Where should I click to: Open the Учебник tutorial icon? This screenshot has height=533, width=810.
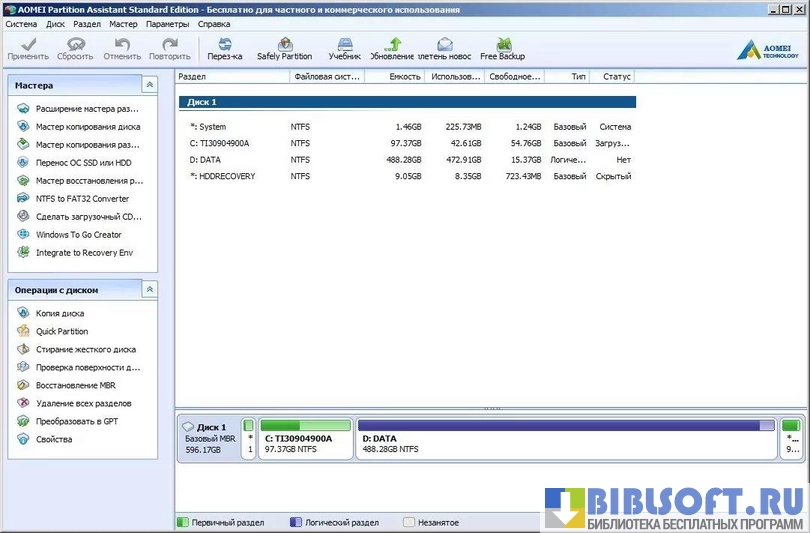344,48
